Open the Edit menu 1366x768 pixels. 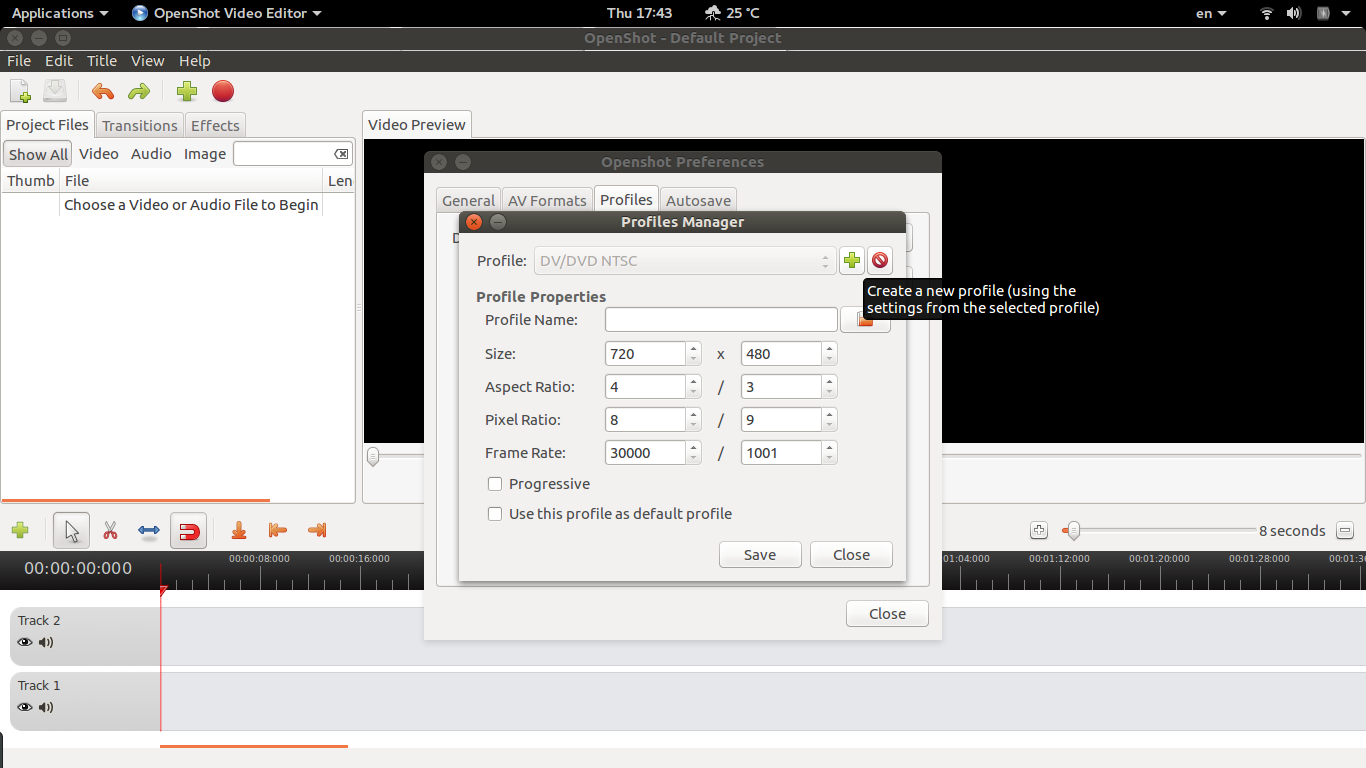[59, 61]
